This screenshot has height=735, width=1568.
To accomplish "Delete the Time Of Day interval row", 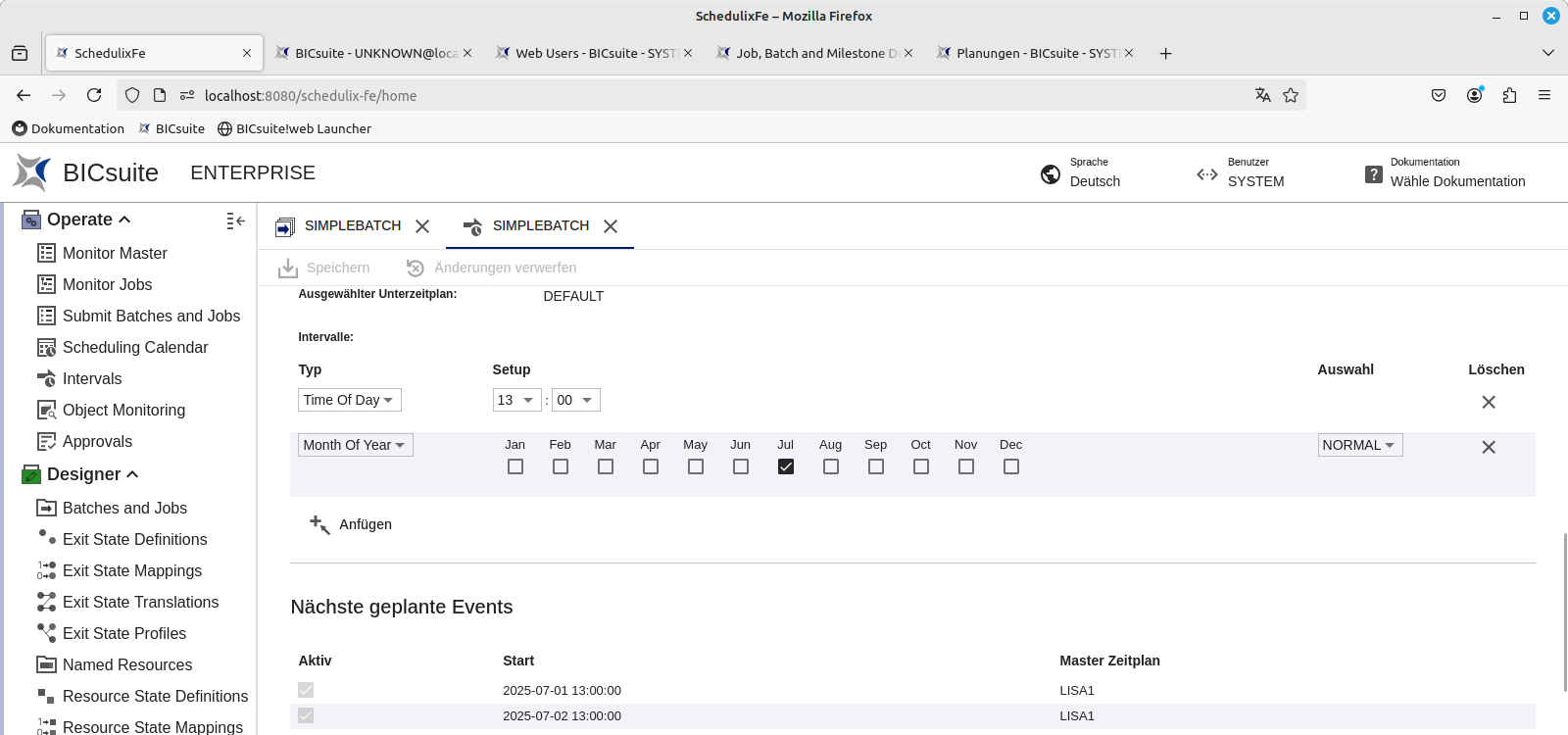I will [x=1488, y=402].
